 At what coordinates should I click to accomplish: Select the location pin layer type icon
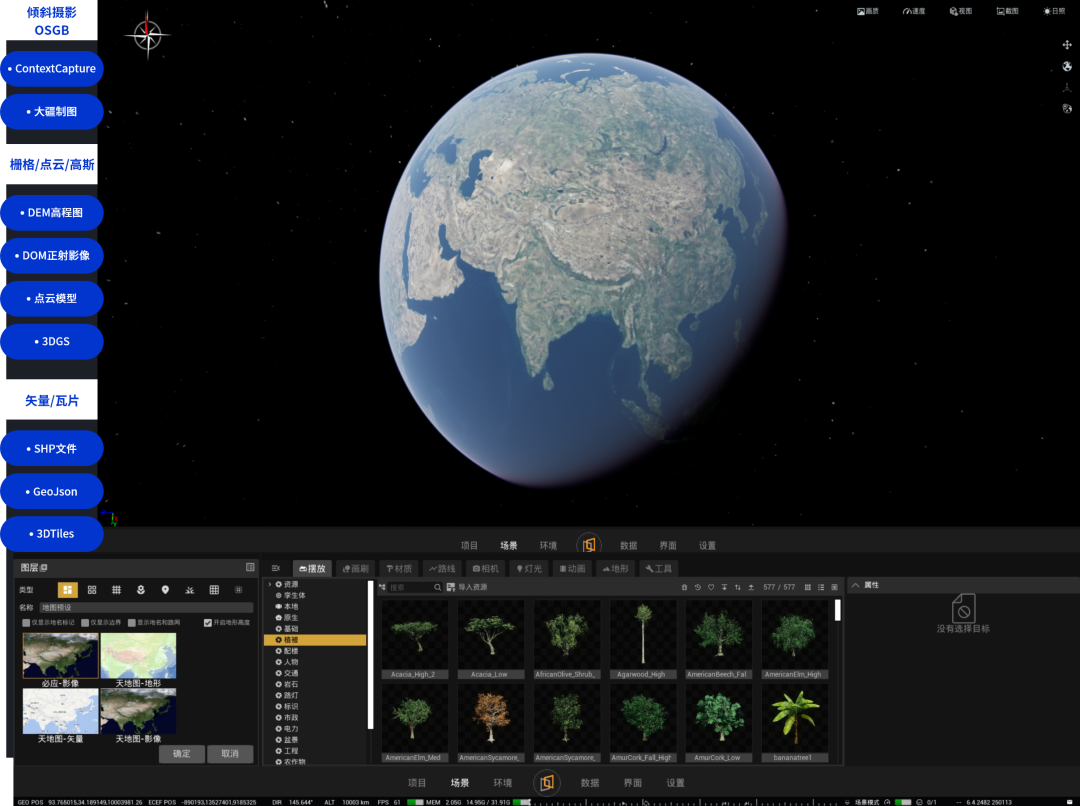pos(165,590)
